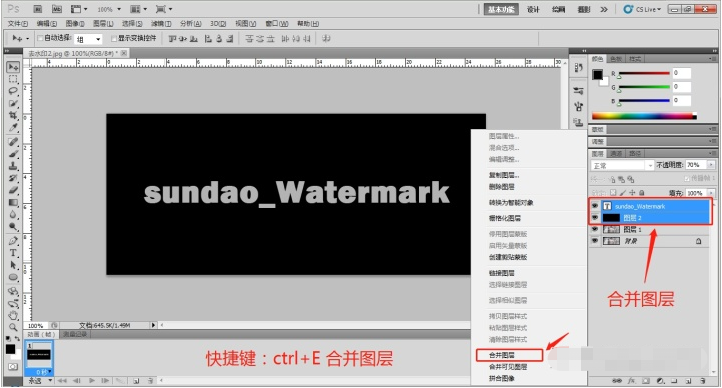Screen dimensions: 722x388
Task: Toggle visibility of layer 图层 1
Action: pos(595,229)
